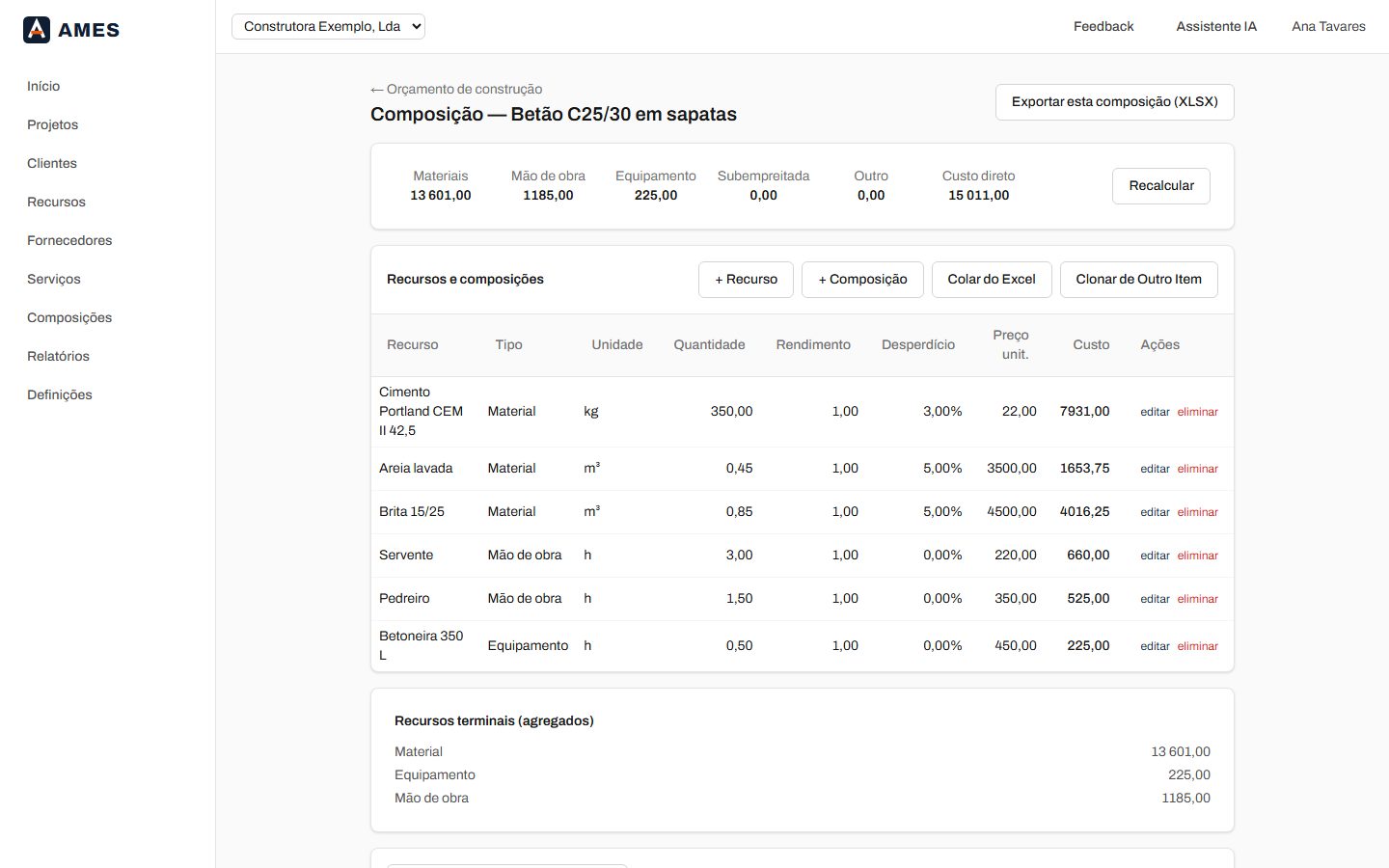Go to Início in the sidebar
This screenshot has width=1389, height=868.
click(43, 86)
